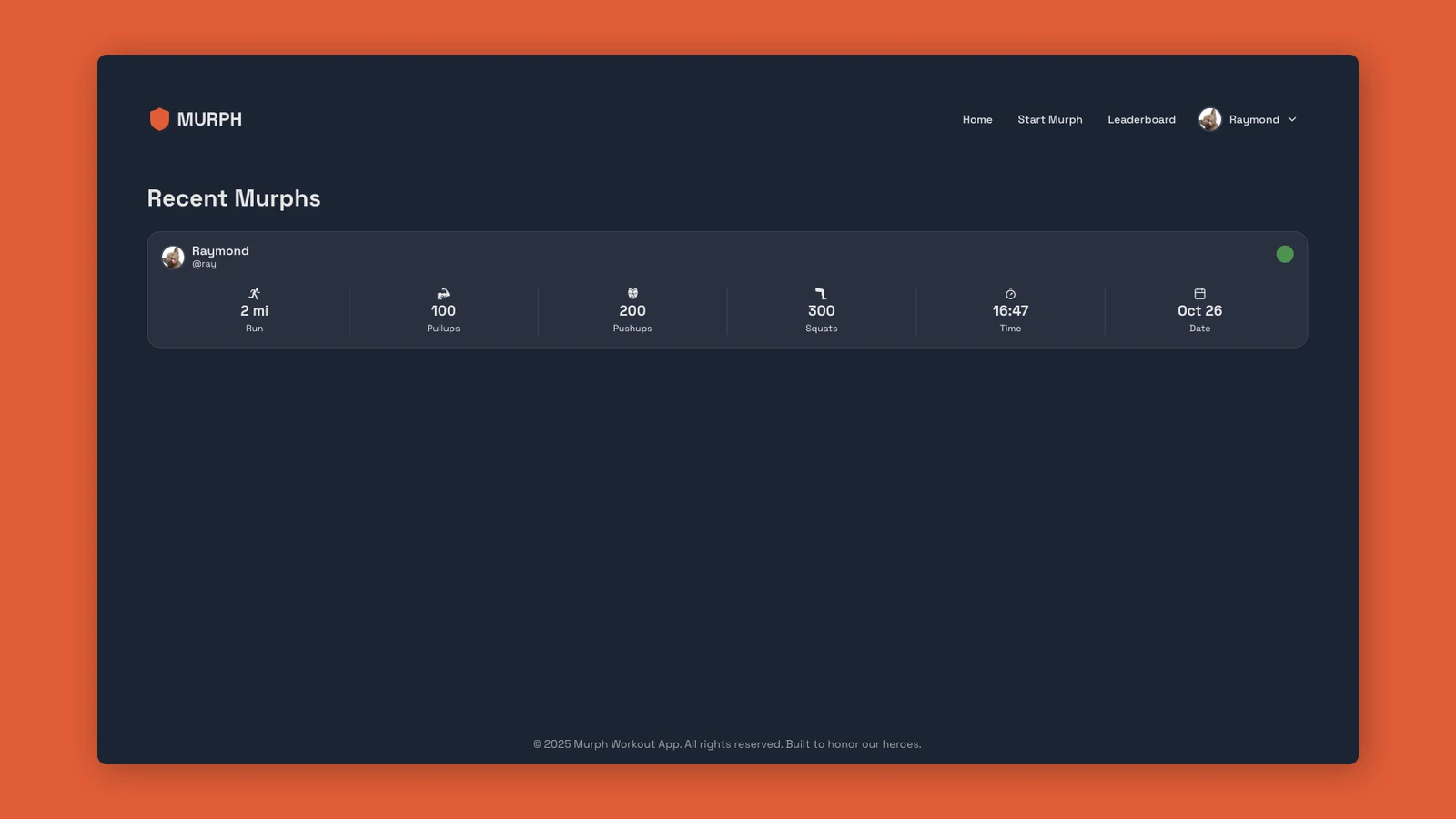The image size is (1456, 819).
Task: Open the Start Murph page
Action: pyautogui.click(x=1049, y=119)
